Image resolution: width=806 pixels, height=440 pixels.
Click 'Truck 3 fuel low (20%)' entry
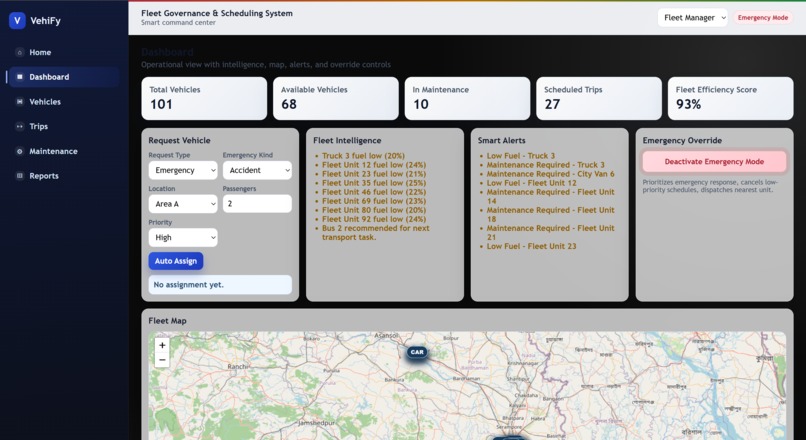pos(363,156)
